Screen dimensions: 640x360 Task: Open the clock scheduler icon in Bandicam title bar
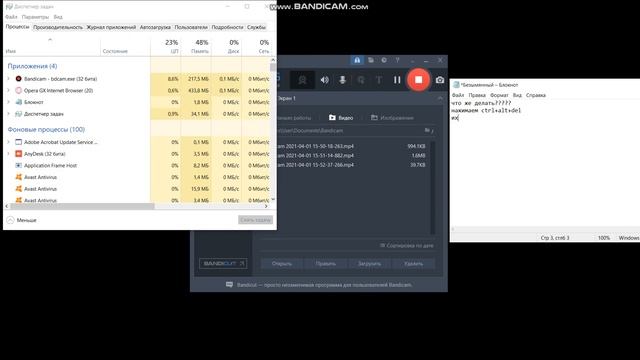pos(384,60)
